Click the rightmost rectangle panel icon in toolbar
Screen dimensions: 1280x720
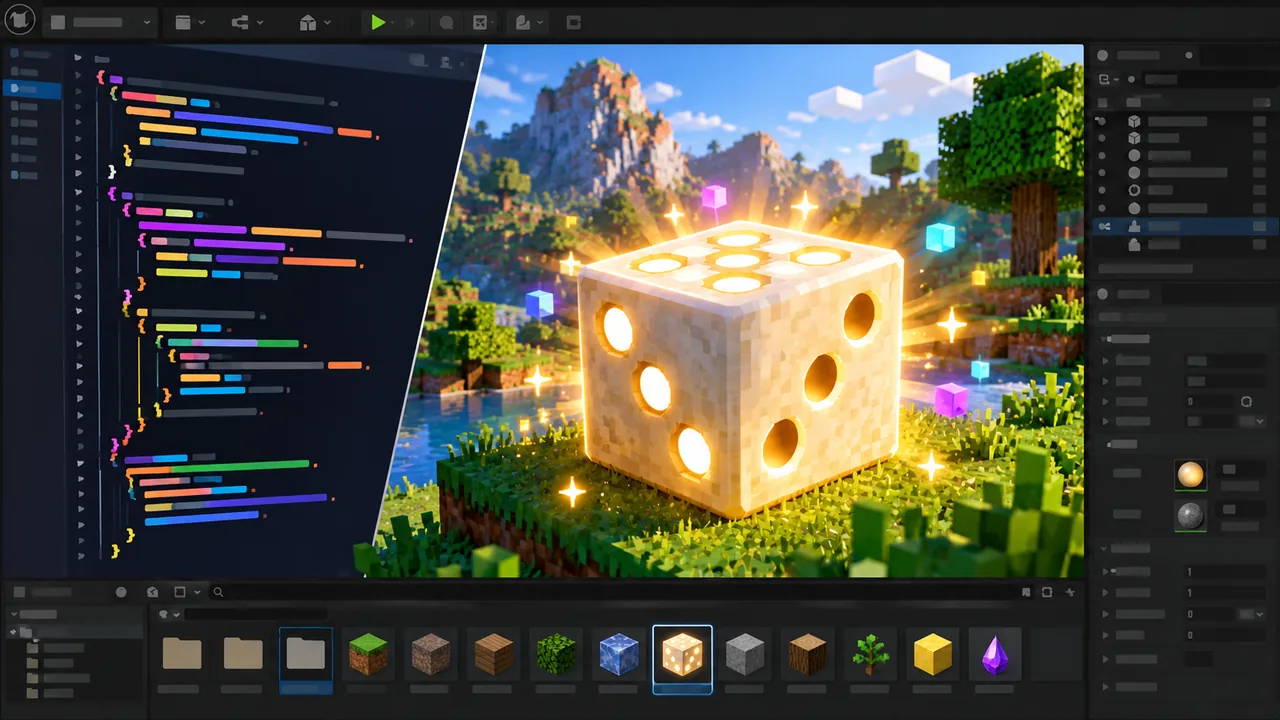click(574, 22)
